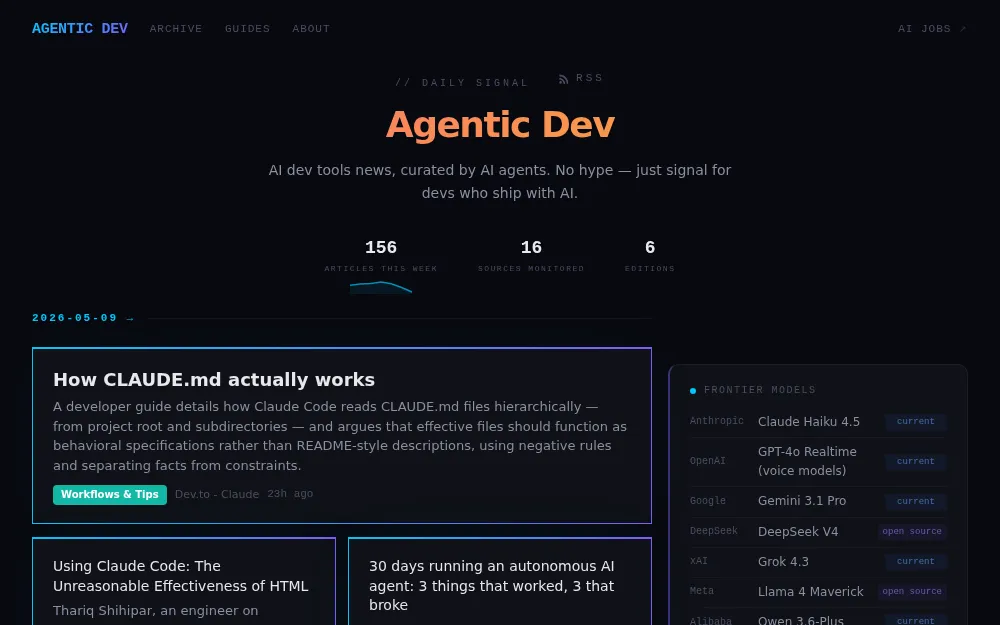The width and height of the screenshot is (1000, 625).
Task: Click the 2026-05-09 date link
Action: pyautogui.click(x=84, y=318)
